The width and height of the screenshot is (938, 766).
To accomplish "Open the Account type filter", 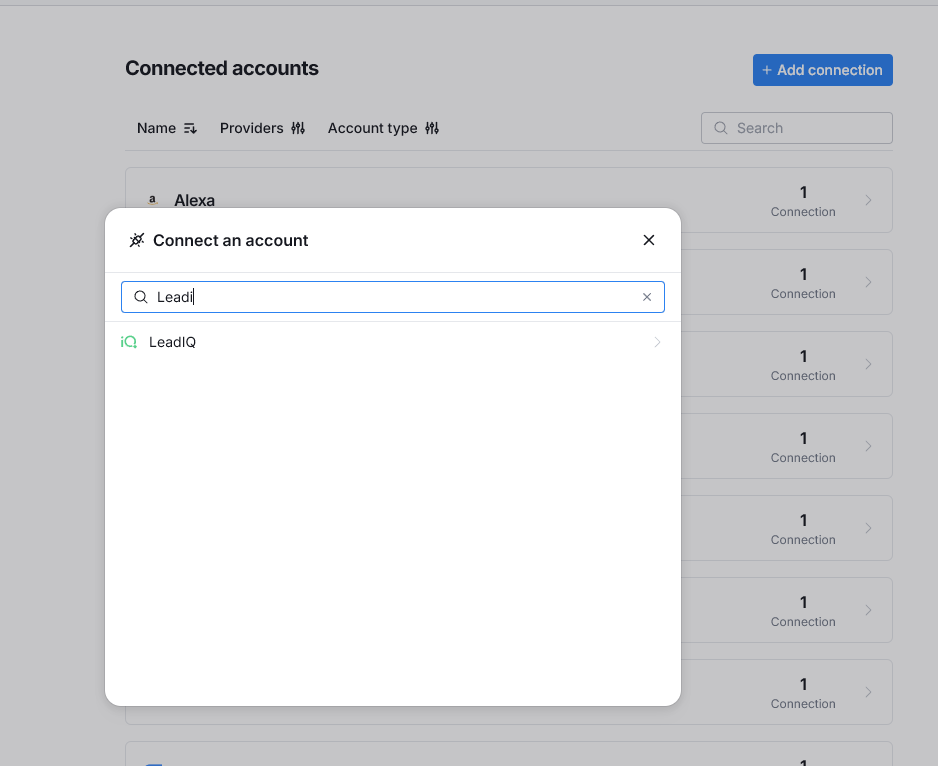I will [x=383, y=128].
